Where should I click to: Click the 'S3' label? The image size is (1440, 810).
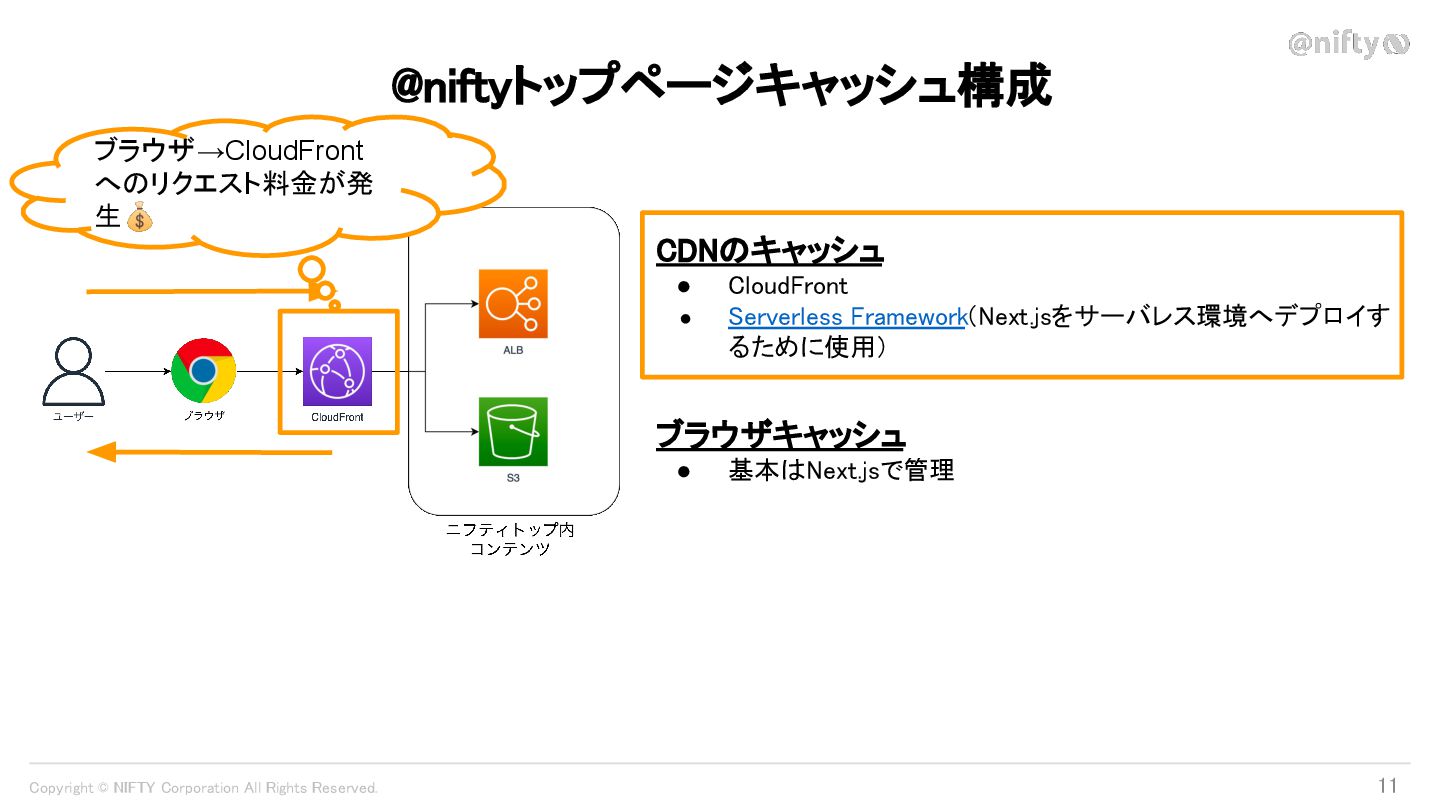pos(513,479)
